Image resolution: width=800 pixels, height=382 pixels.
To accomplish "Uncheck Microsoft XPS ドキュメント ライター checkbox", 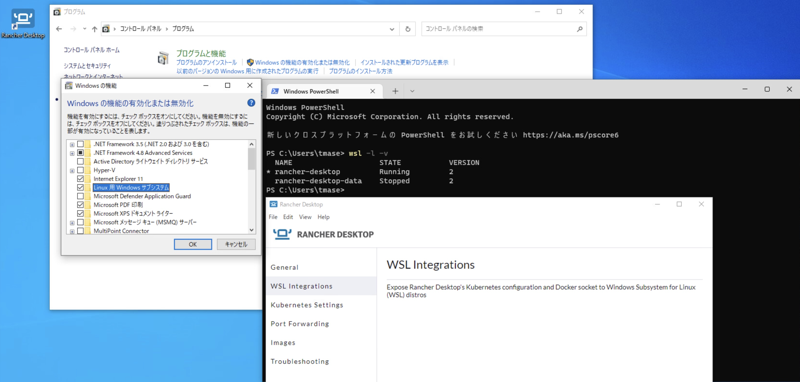I will [81, 214].
